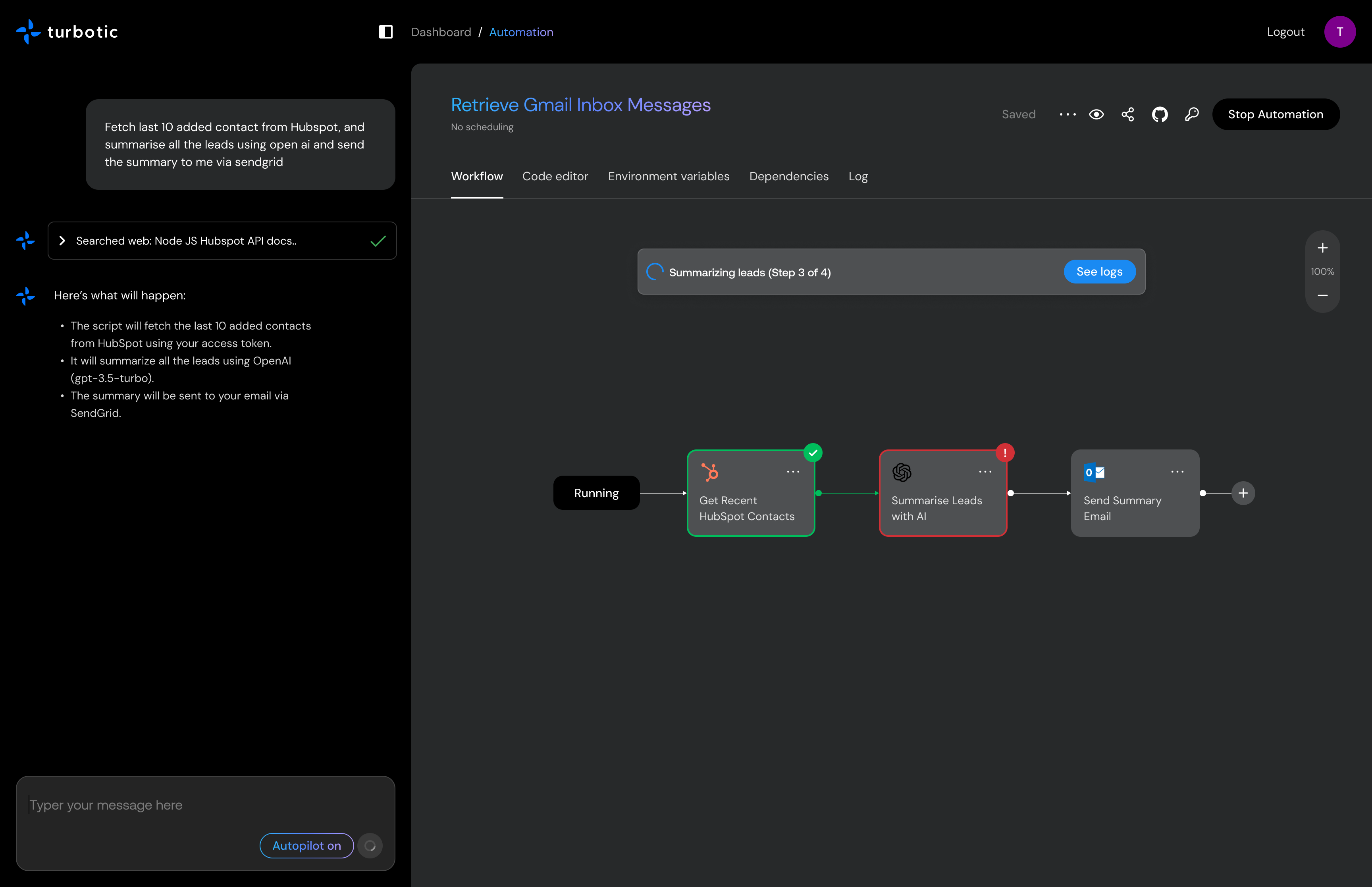The height and width of the screenshot is (887, 1372).
Task: Click the preview eye icon in the toolbar
Action: point(1096,114)
